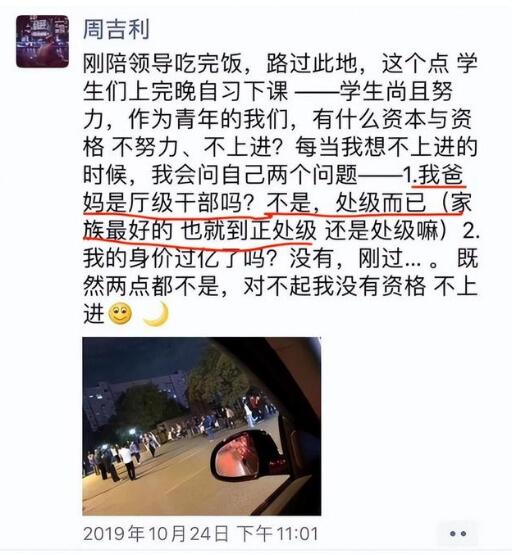The width and height of the screenshot is (512, 555).
Task: Click the sentence 对不起我没有资格
Action: (x=334, y=286)
